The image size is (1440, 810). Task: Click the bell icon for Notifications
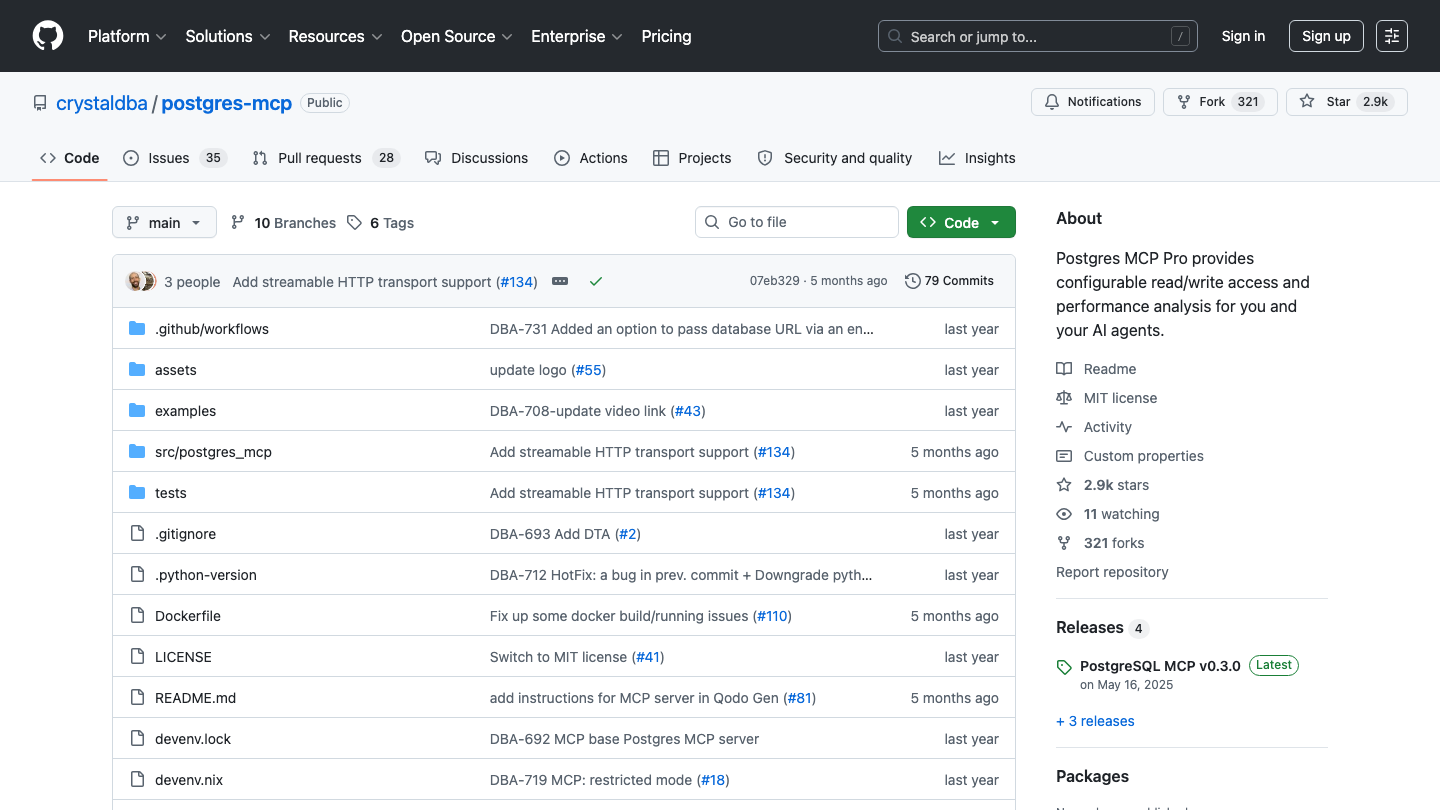point(1052,102)
